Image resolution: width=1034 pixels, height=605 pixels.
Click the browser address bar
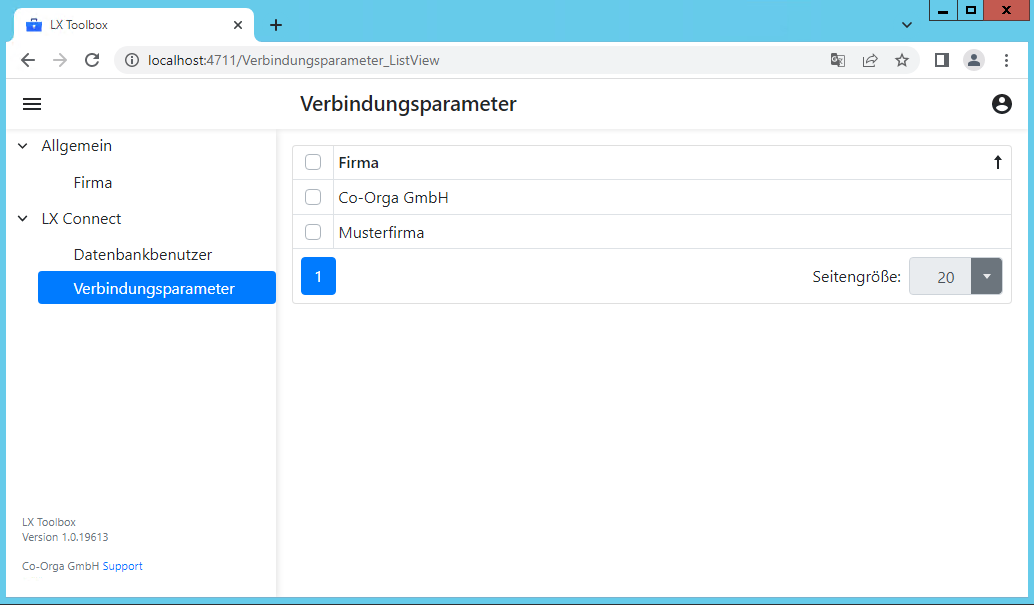coord(480,60)
